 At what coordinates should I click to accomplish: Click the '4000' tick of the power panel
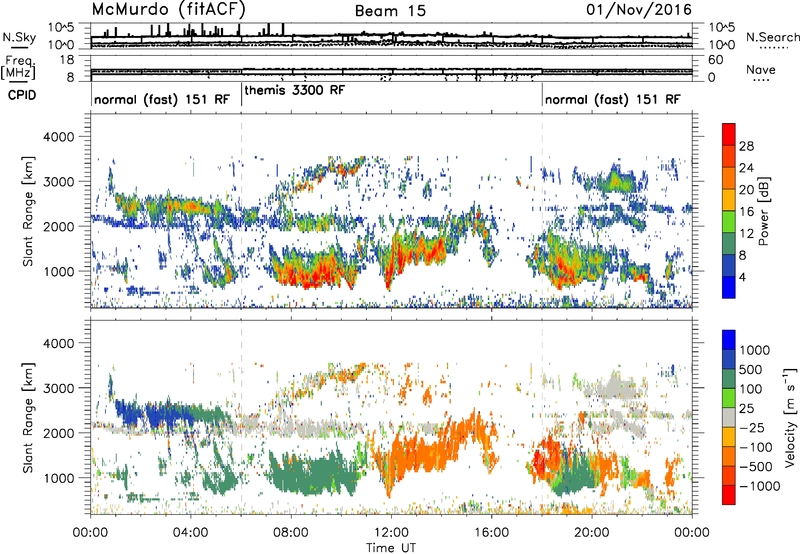pos(61,137)
